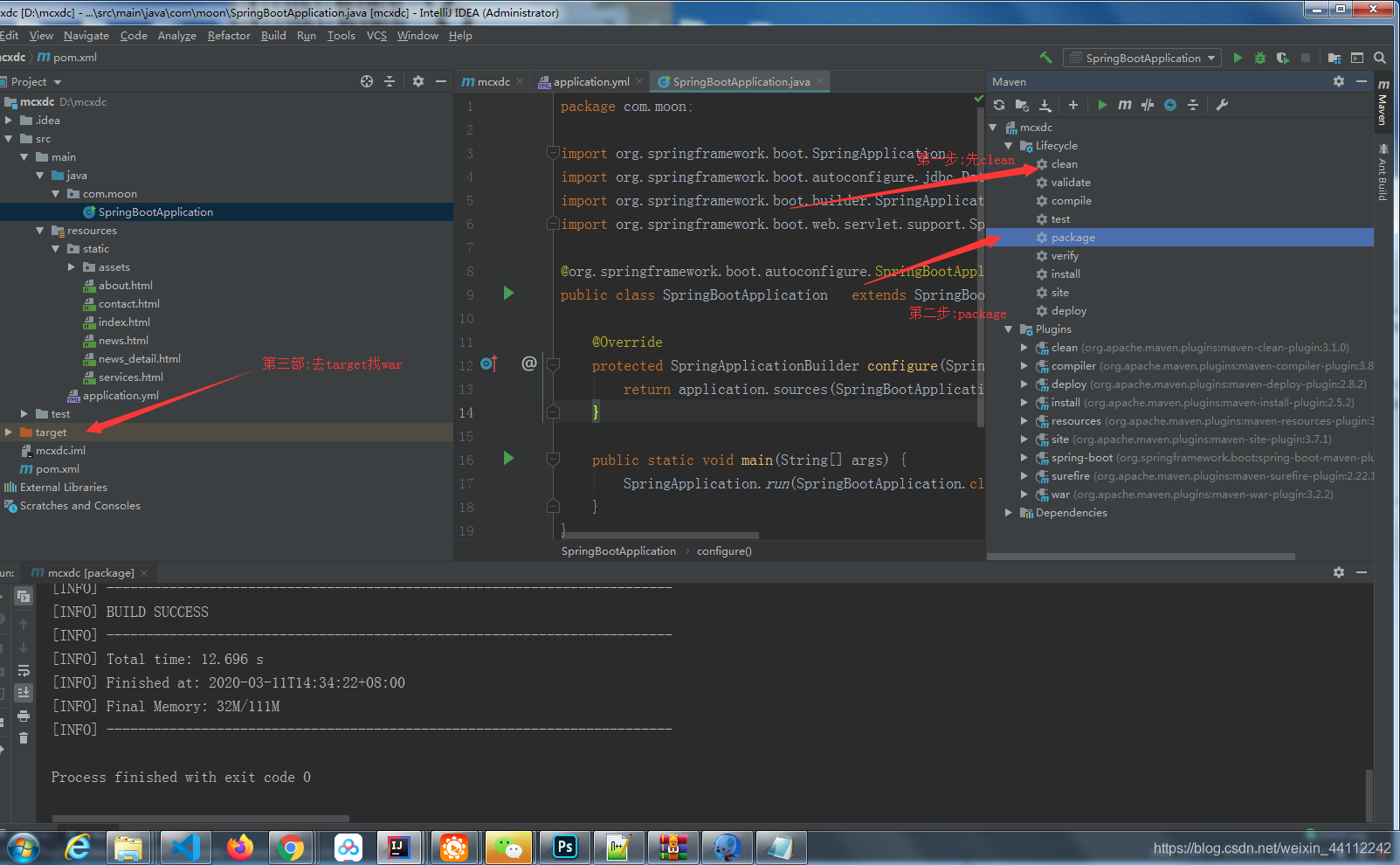Collapse the resources folder

tap(40, 231)
